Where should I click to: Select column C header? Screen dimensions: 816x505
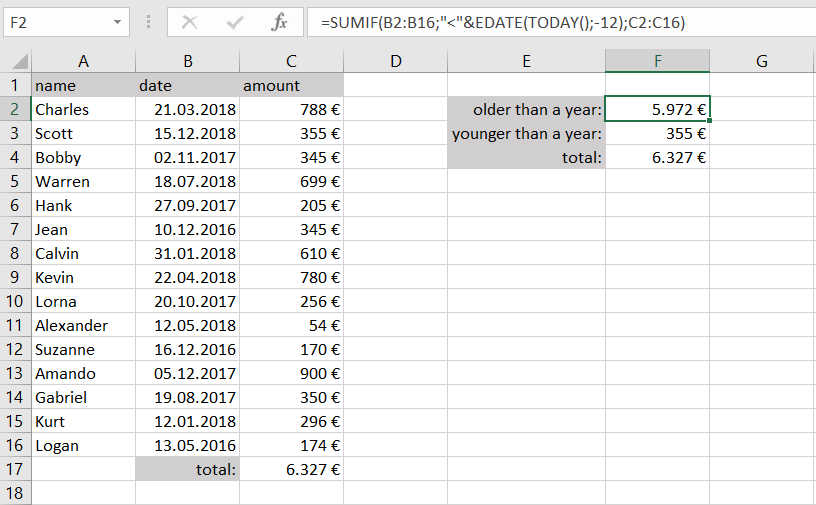point(291,61)
